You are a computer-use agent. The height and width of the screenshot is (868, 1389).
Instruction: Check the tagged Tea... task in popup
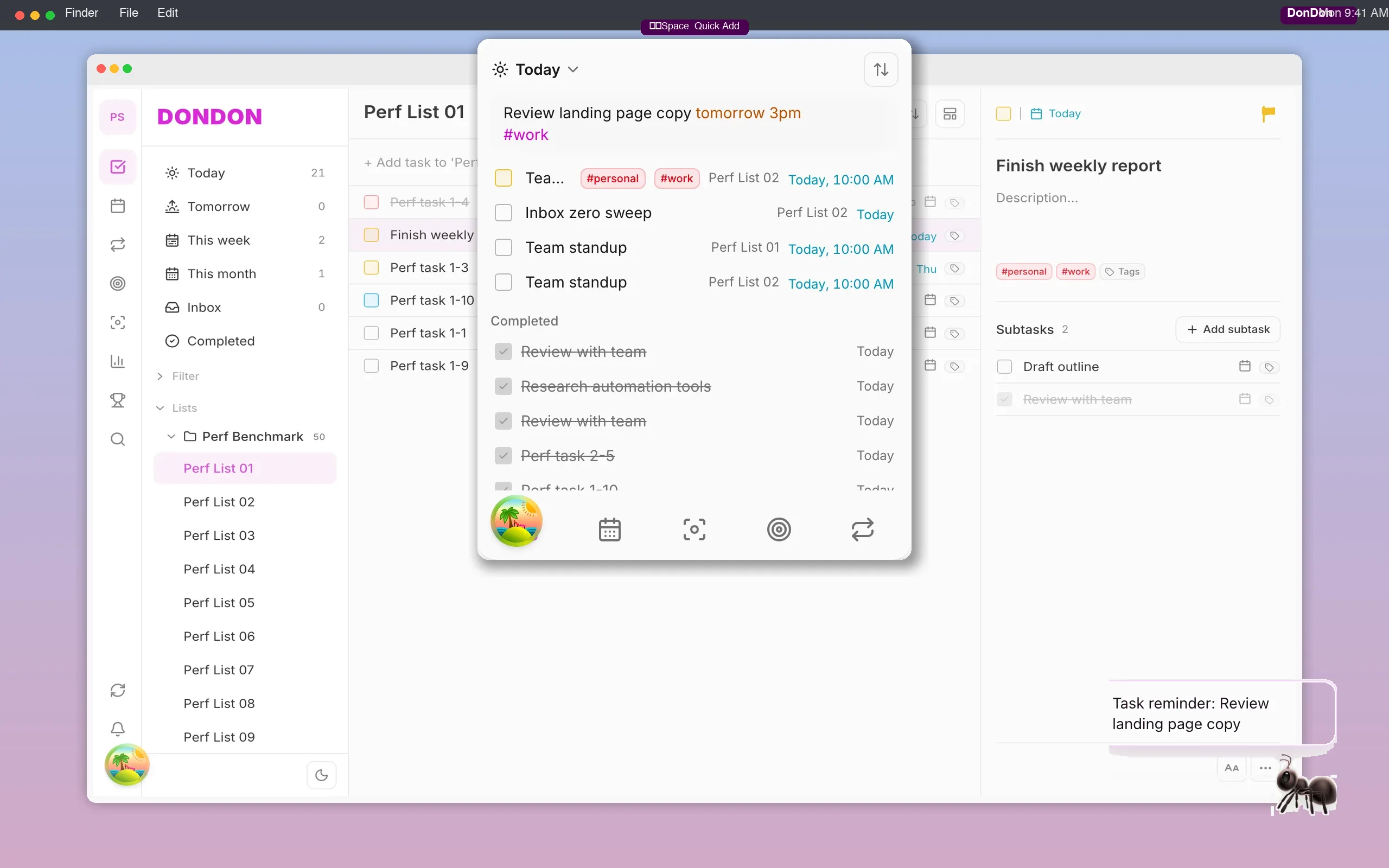coord(504,178)
